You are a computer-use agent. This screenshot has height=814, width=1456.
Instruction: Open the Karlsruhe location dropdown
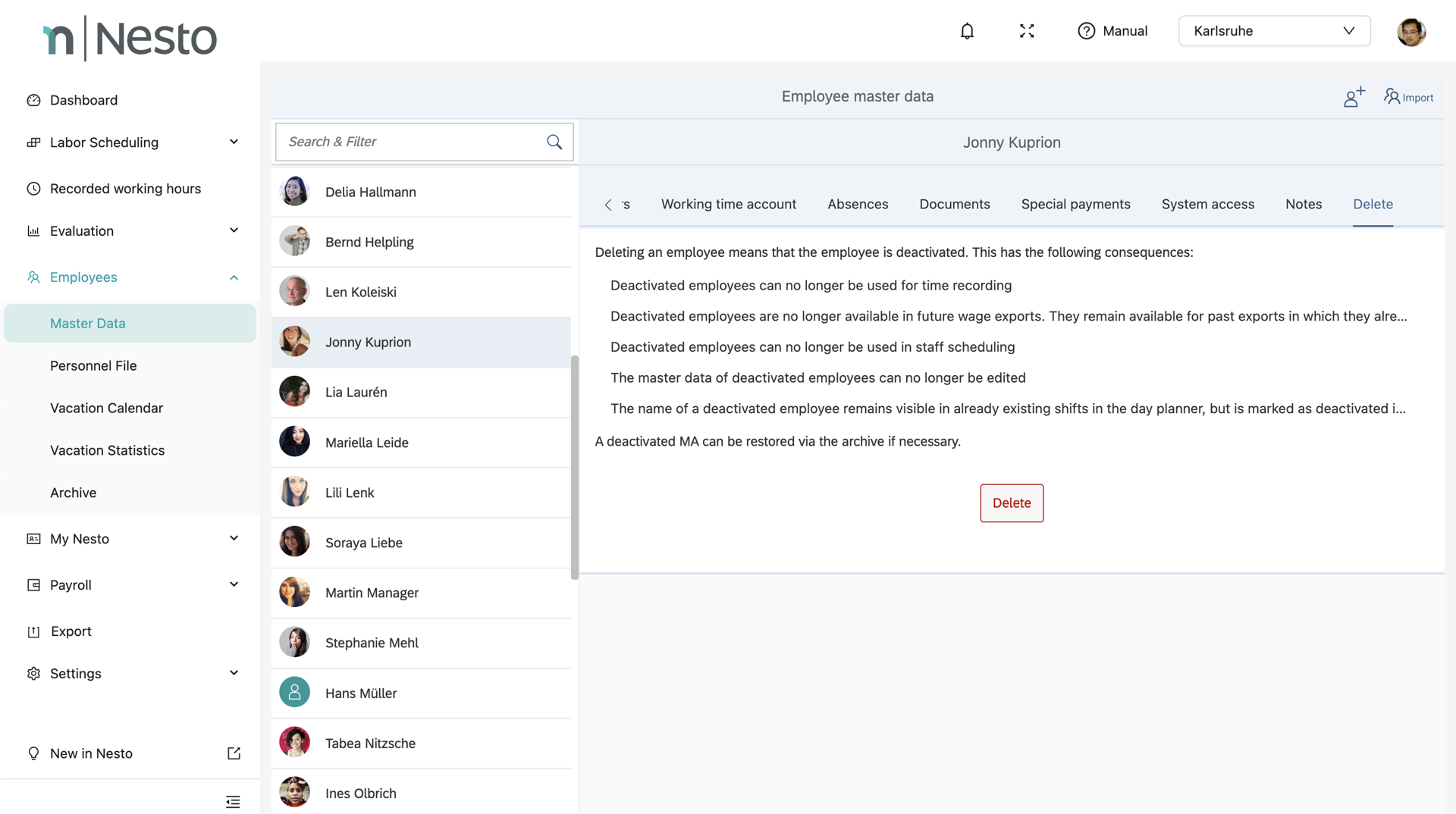point(1274,31)
